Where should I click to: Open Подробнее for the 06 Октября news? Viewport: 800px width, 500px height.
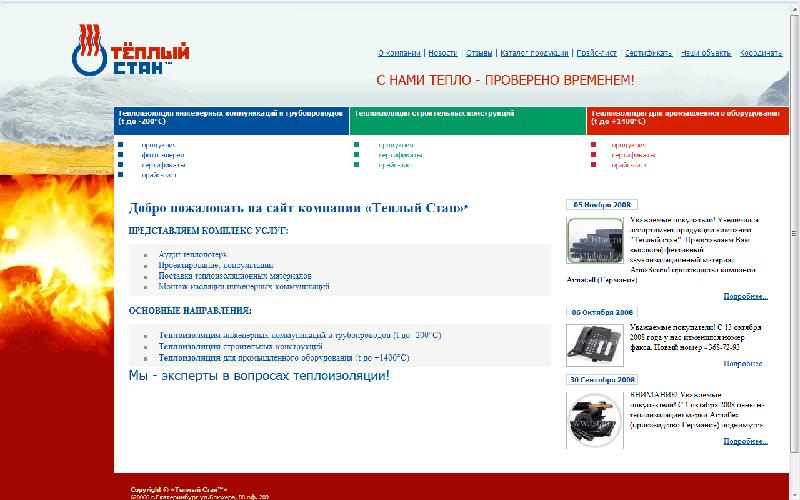[743, 364]
